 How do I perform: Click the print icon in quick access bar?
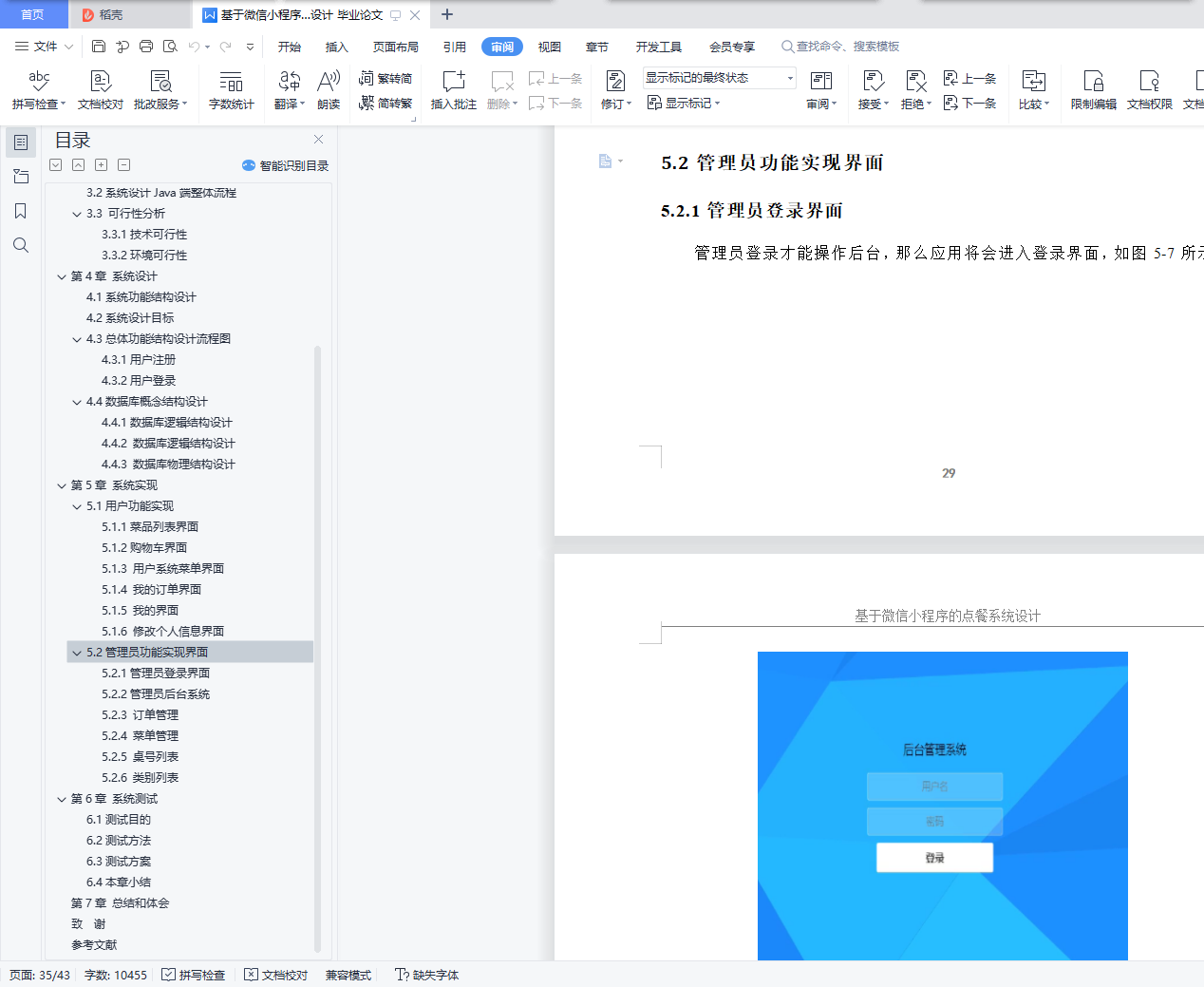coord(145,46)
